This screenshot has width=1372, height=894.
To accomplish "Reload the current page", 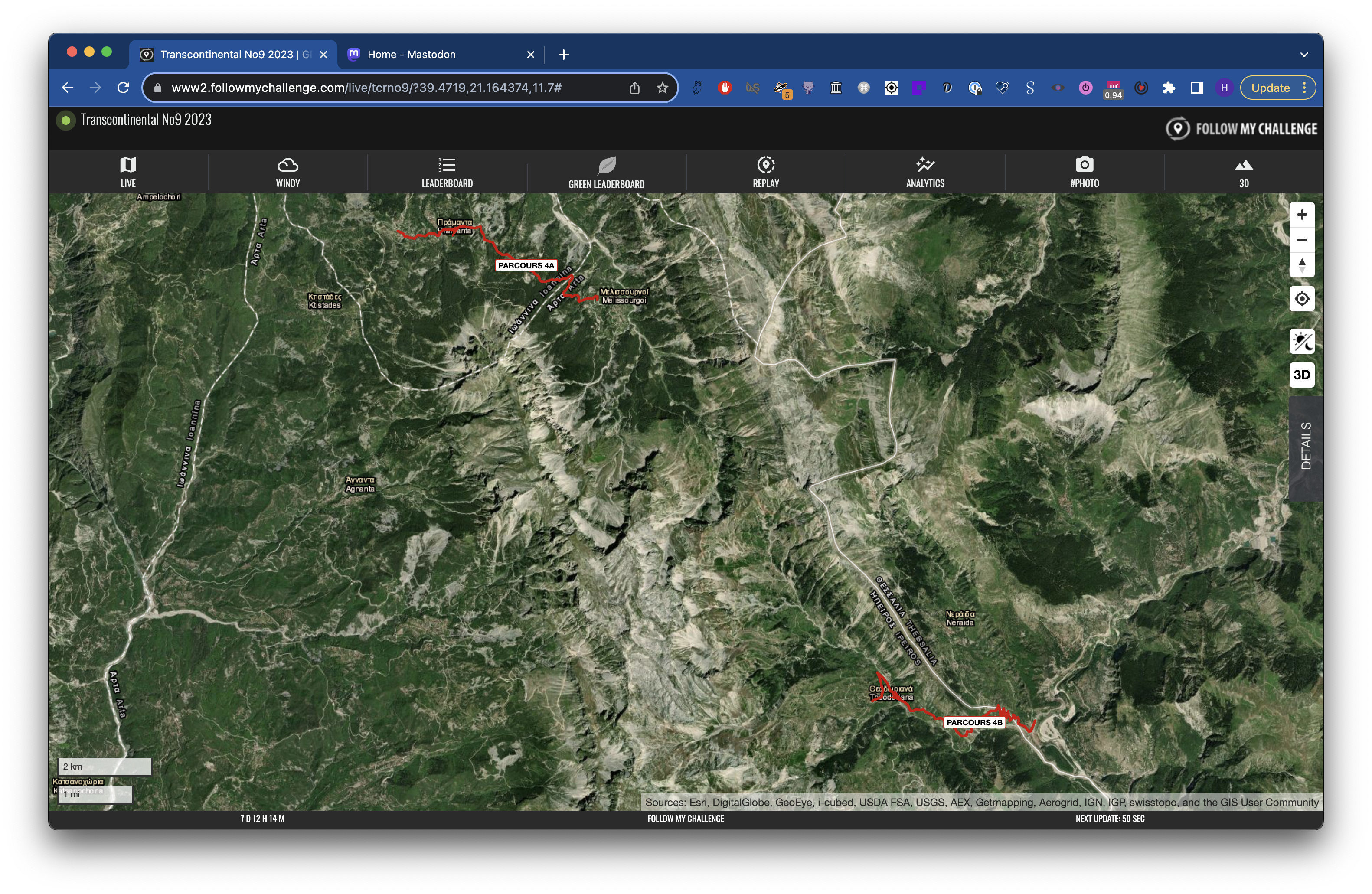I will click(123, 88).
